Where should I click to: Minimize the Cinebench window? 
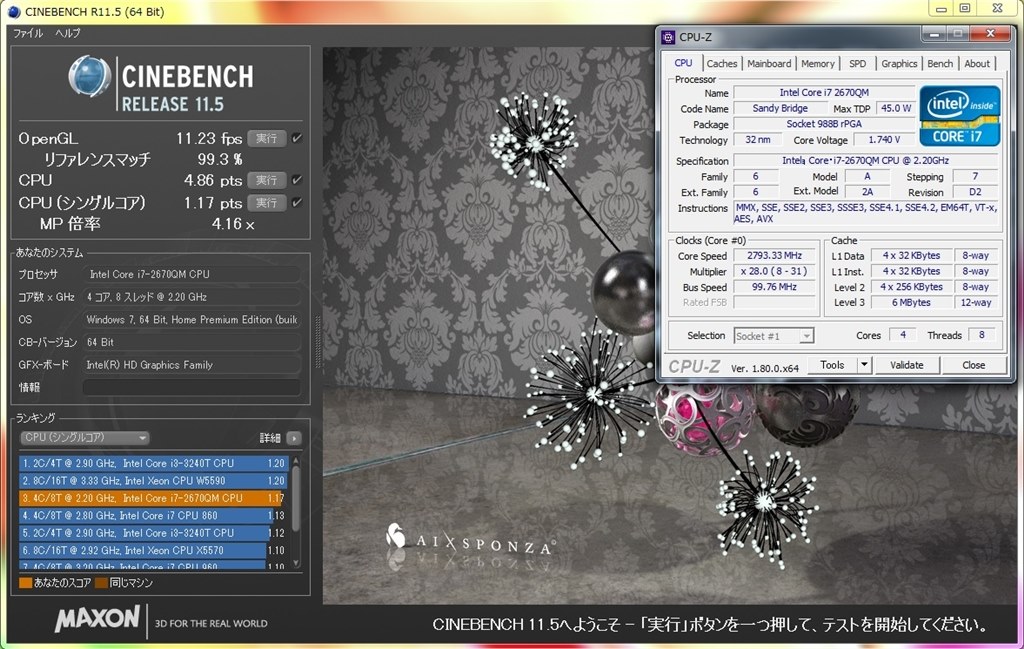click(941, 8)
